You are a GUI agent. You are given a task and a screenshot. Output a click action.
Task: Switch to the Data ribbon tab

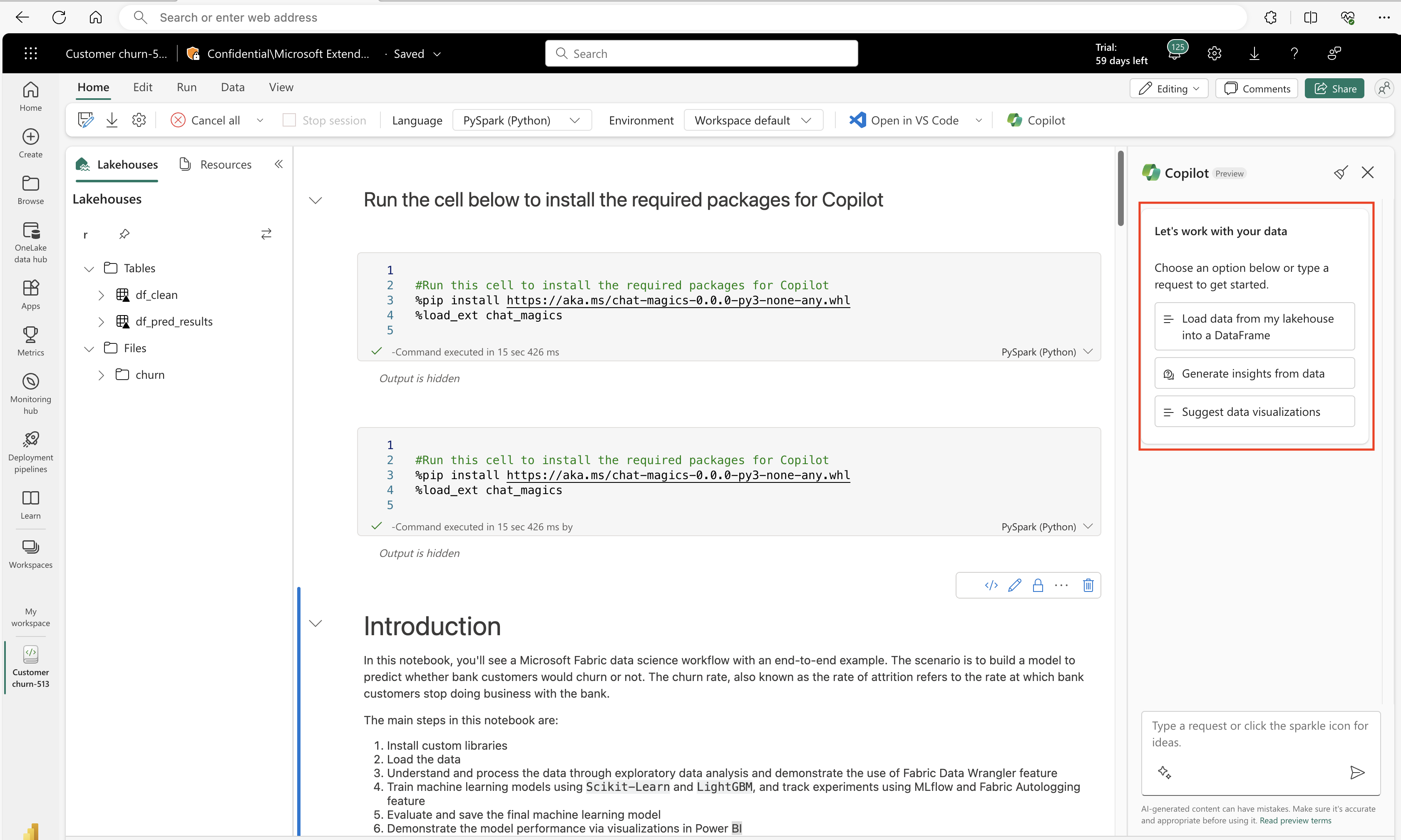[233, 87]
